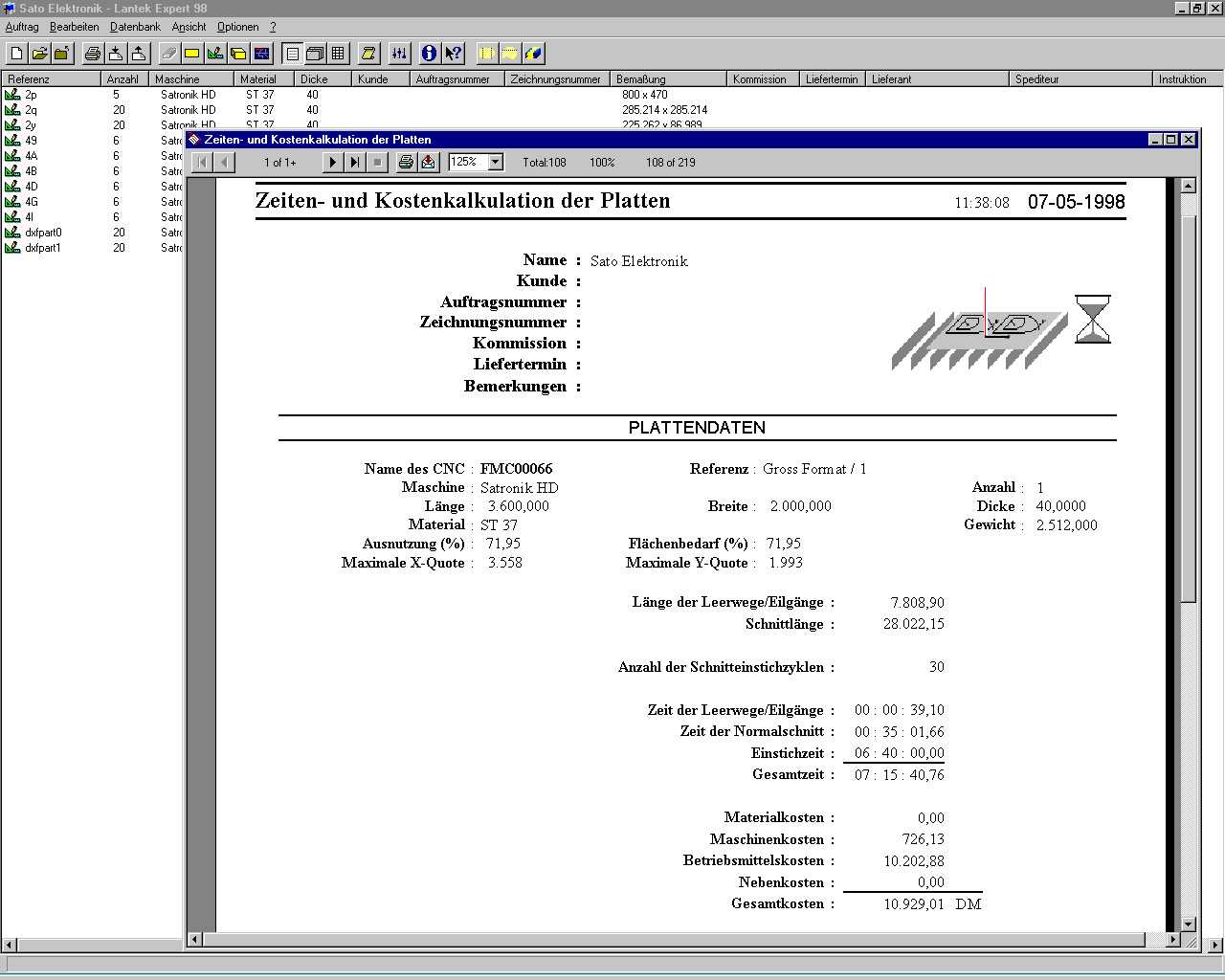The height and width of the screenshot is (980, 1225).
Task: Click the Dicke column header
Action: (x=323, y=79)
